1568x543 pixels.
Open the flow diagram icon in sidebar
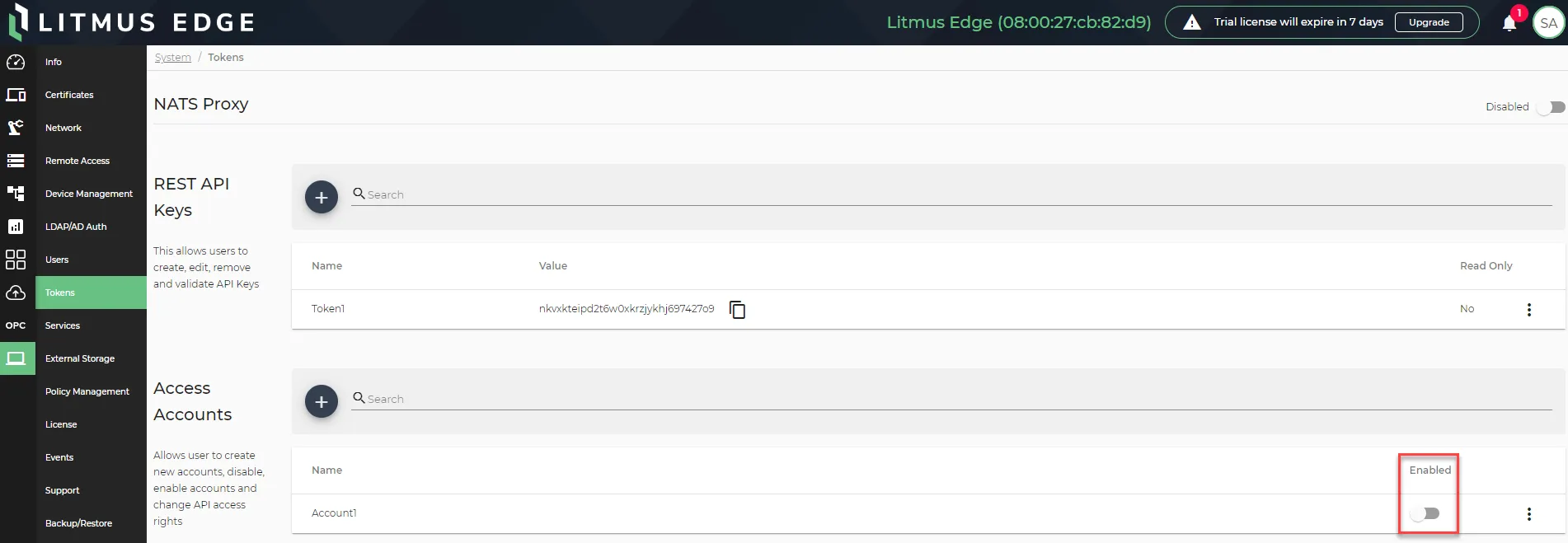coord(16,194)
